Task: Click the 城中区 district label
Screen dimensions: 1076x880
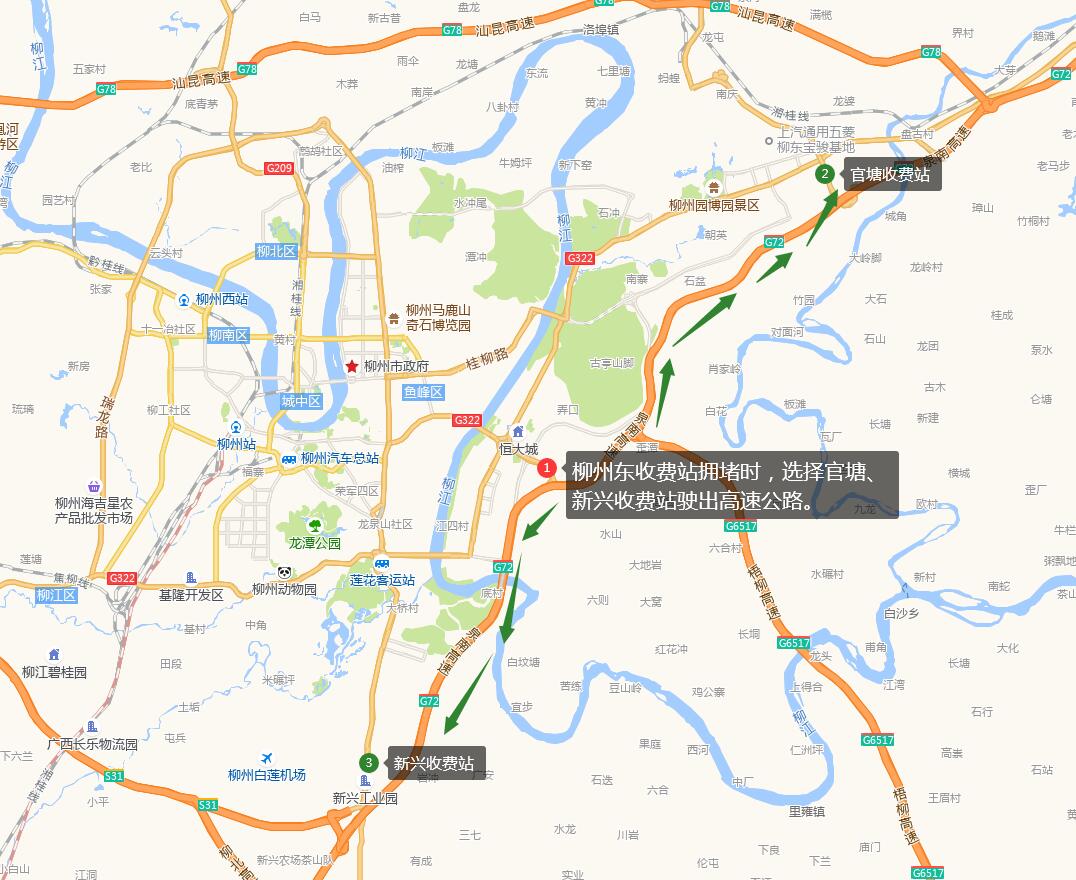Action: coord(301,401)
